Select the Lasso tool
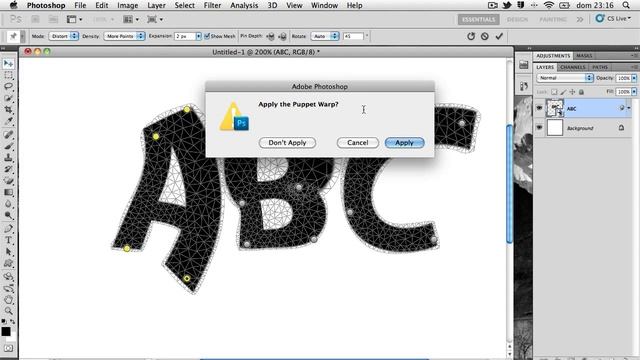The height and width of the screenshot is (360, 640). tap(8, 87)
